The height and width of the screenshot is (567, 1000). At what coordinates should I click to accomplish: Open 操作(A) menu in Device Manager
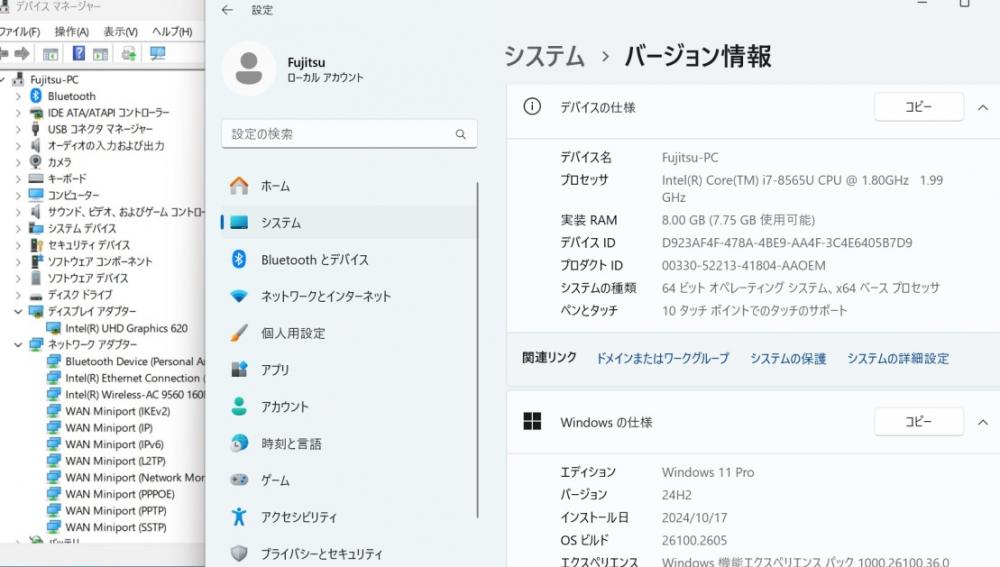click(71, 31)
